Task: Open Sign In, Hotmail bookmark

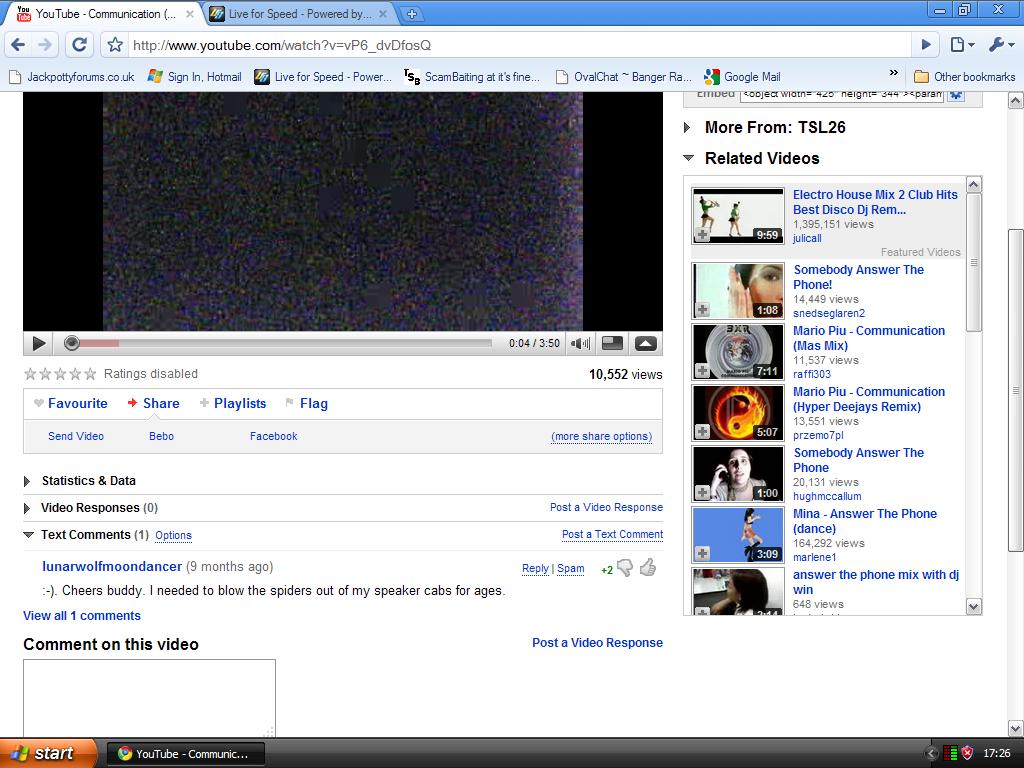Action: pyautogui.click(x=195, y=77)
